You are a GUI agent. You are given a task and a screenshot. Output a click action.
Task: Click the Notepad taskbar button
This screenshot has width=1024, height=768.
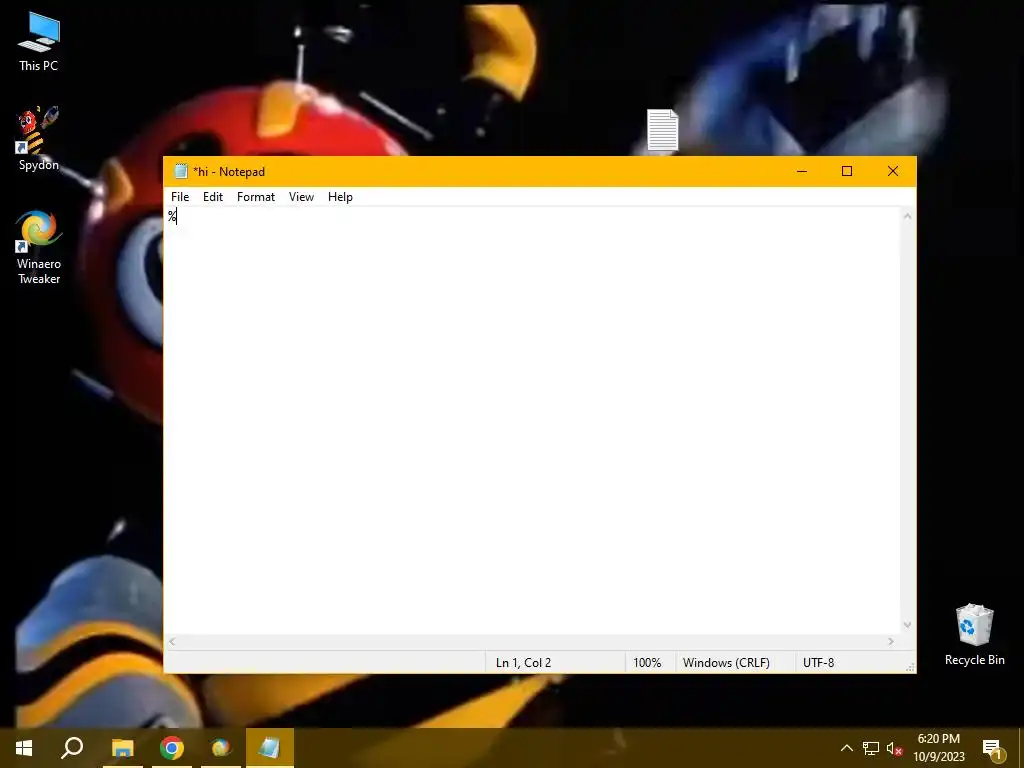coord(270,748)
